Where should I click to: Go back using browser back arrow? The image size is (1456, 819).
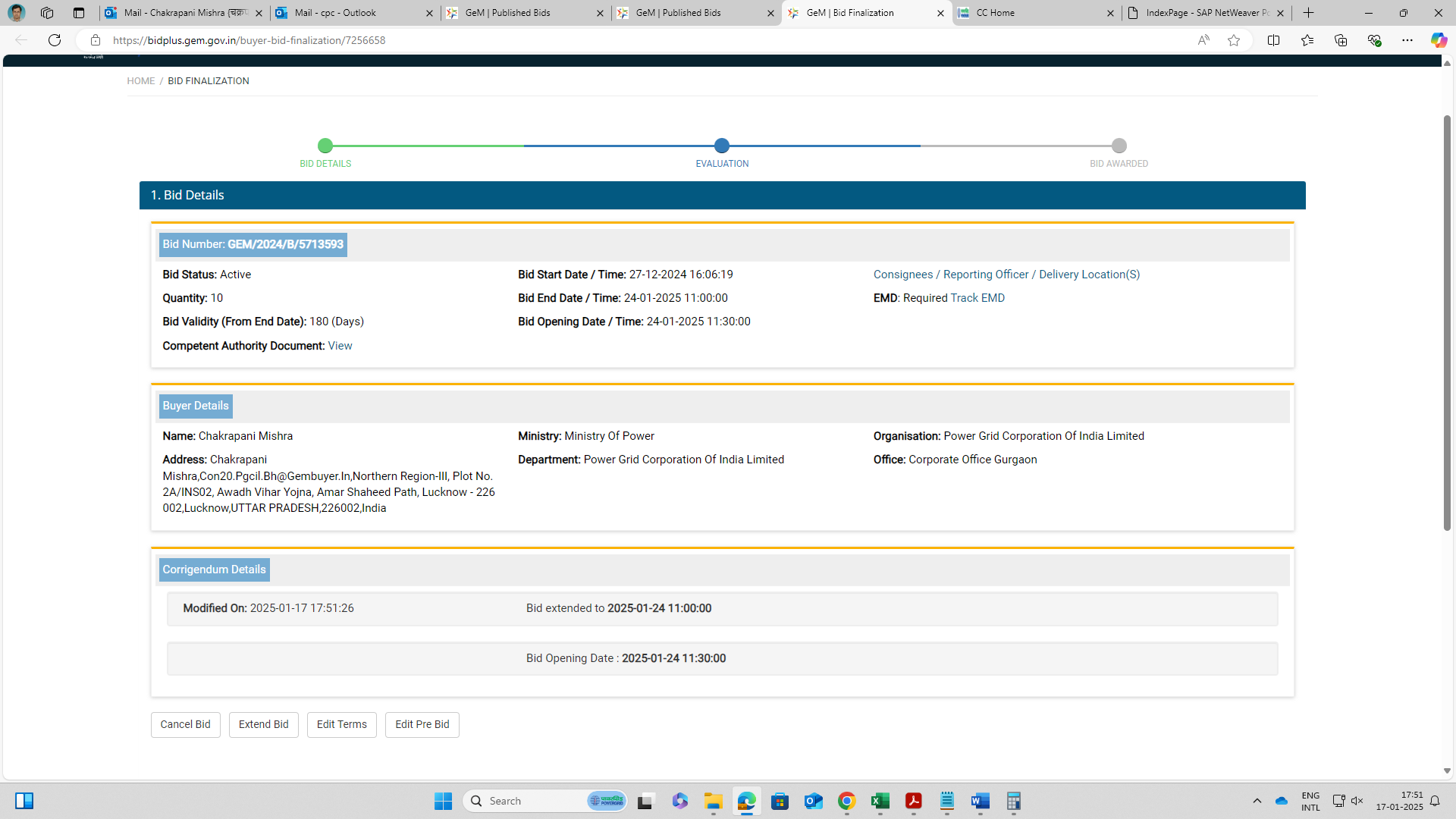point(21,40)
